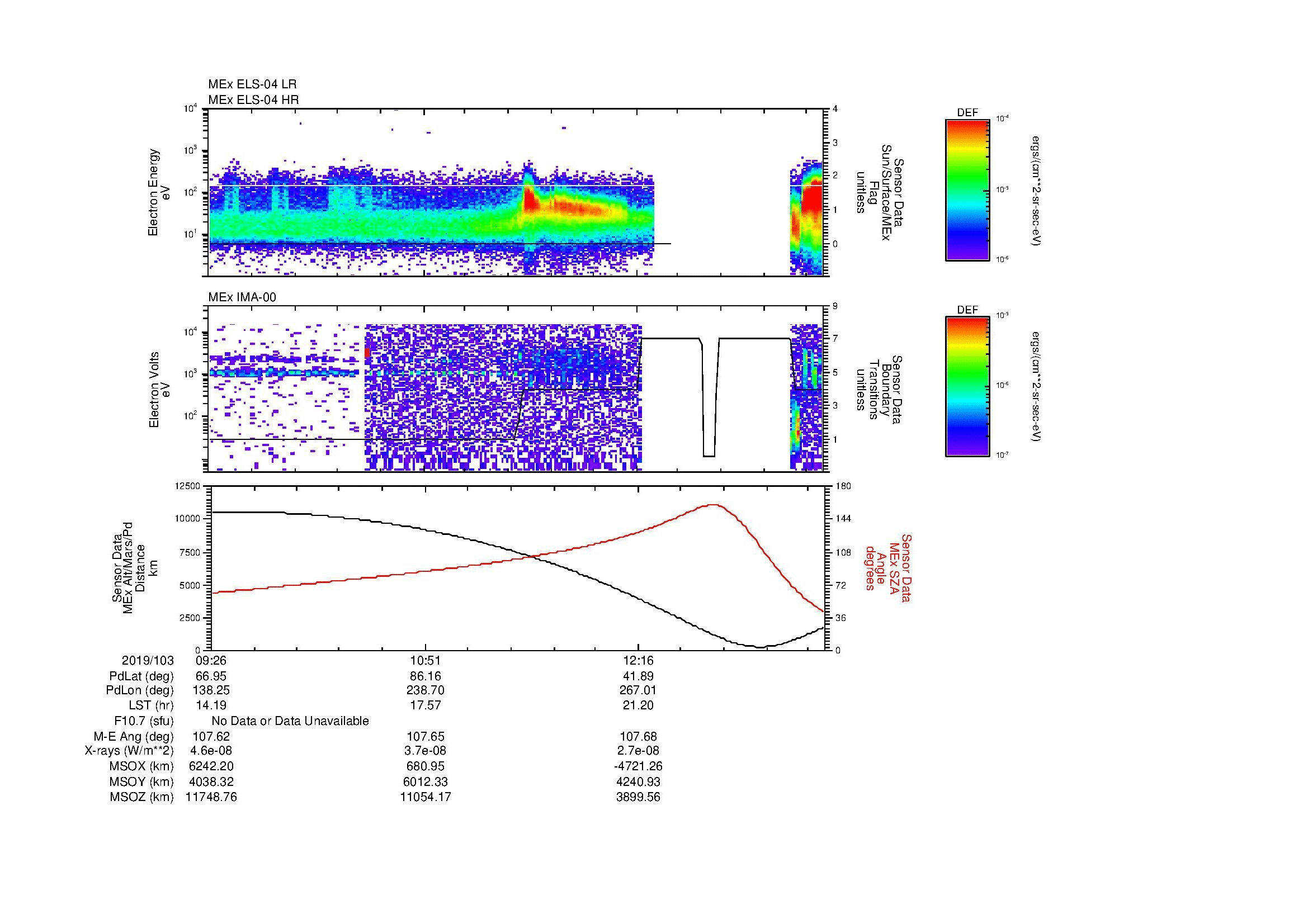Click the MSOZ value 3899.56
The image size is (1308, 924).
tap(639, 798)
